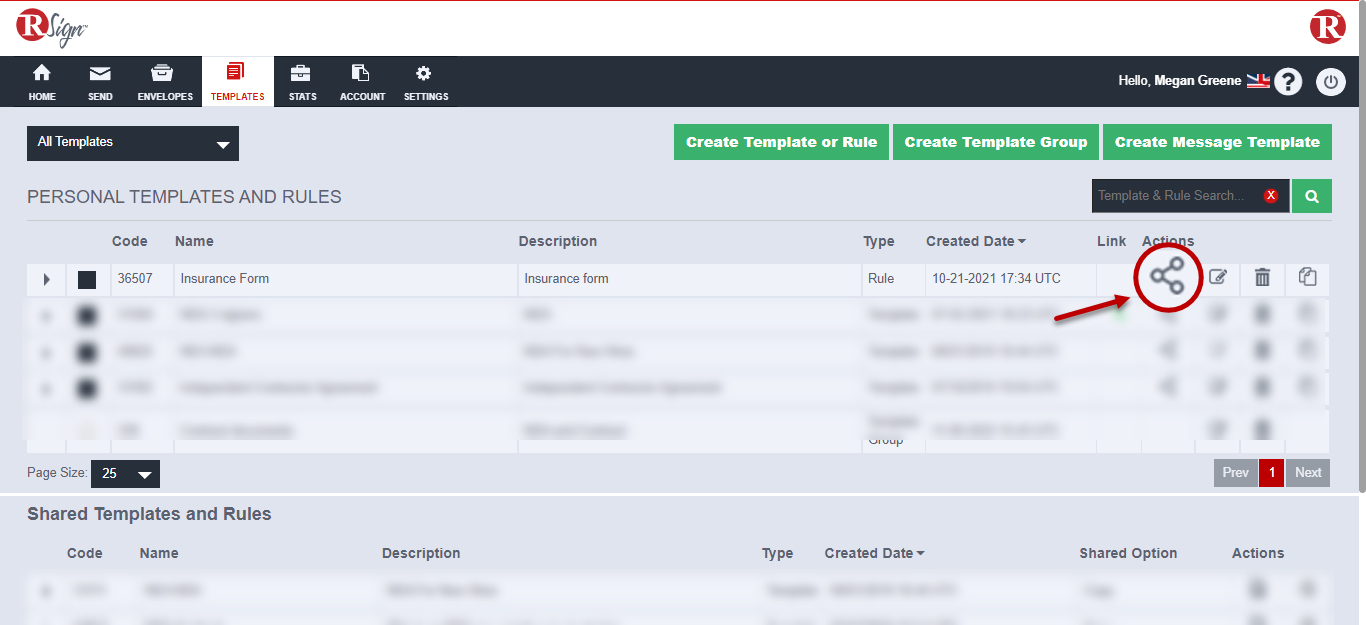Delete the Insurance Form rule via trash icon
Viewport: 1366px width, 625px height.
pyautogui.click(x=1262, y=278)
